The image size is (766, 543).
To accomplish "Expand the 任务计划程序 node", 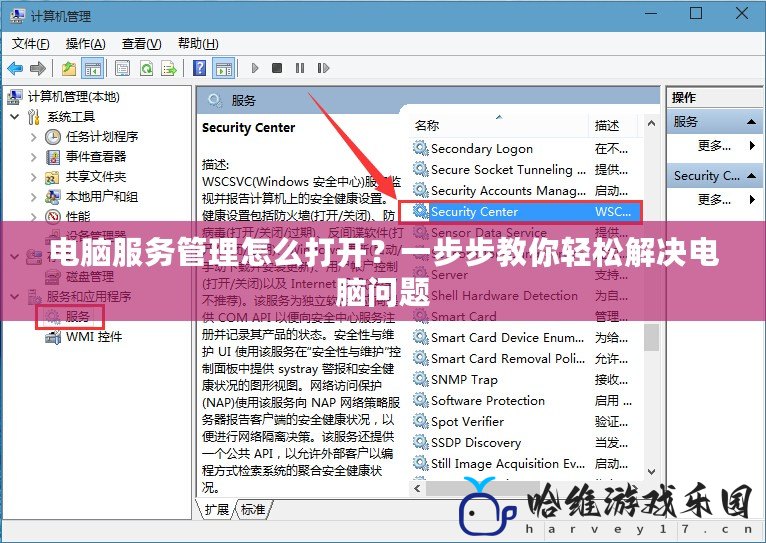I will click(33, 137).
